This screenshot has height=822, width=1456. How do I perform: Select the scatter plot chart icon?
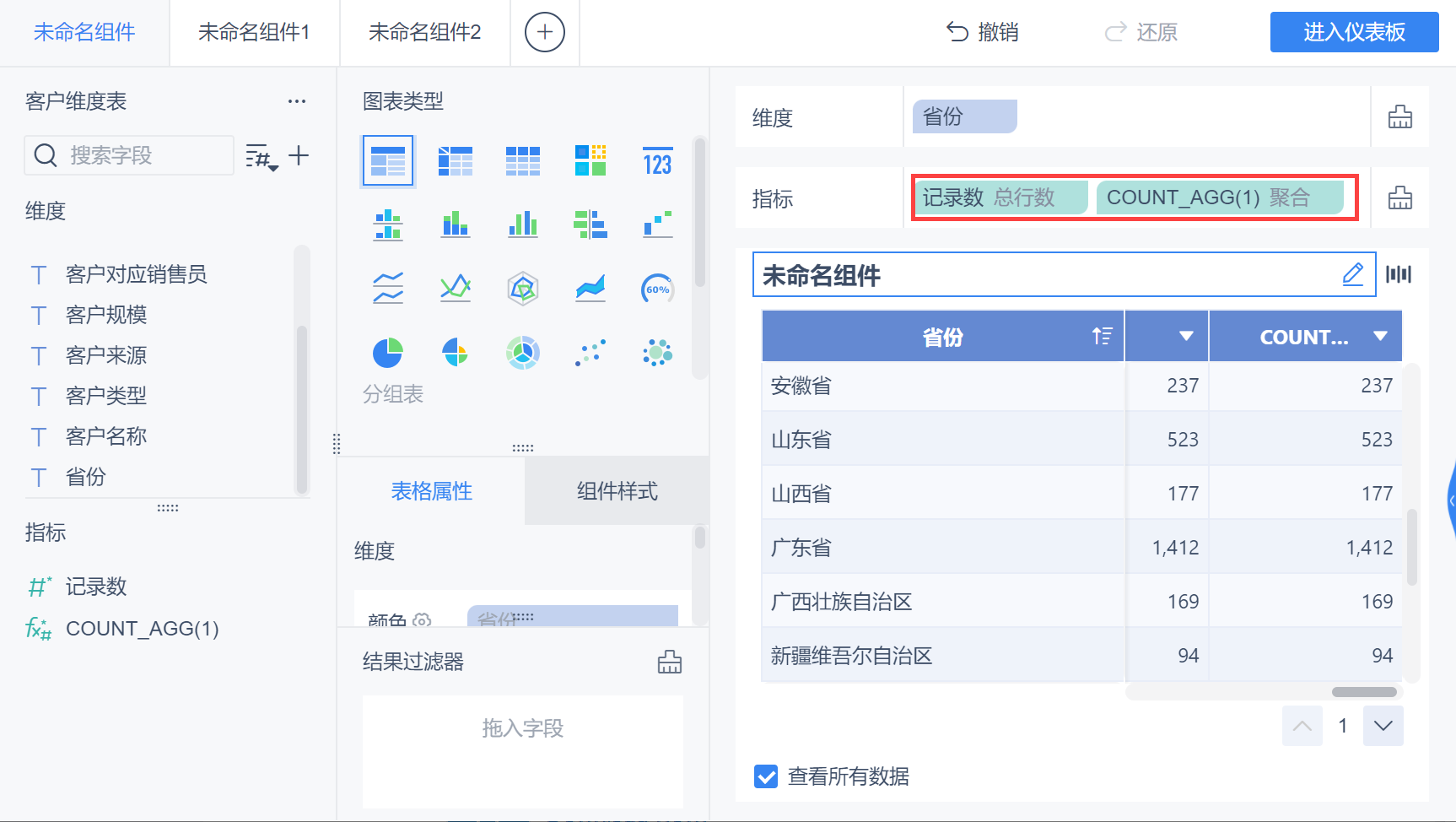click(x=590, y=353)
